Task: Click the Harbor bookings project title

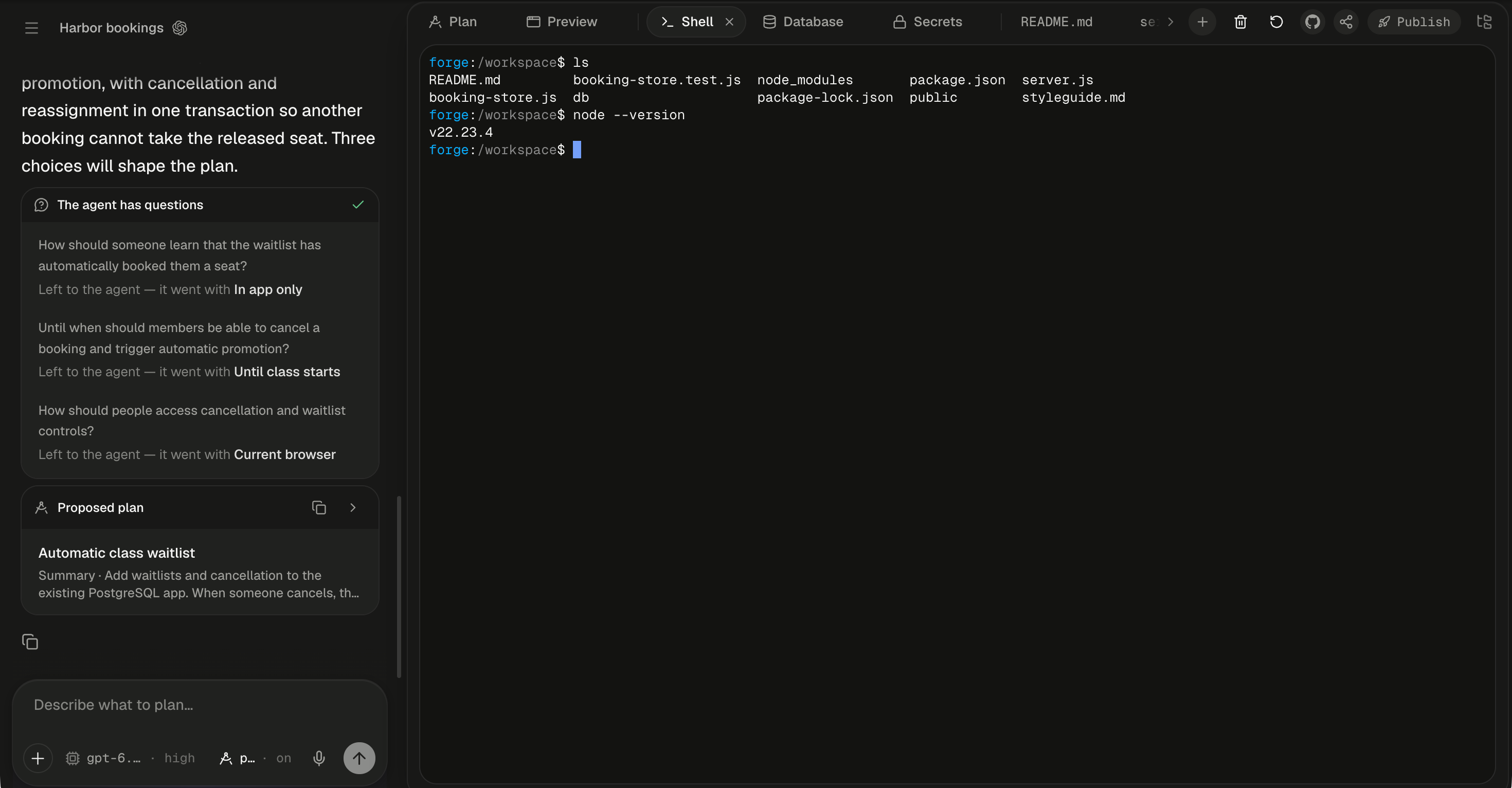Action: pos(112,28)
